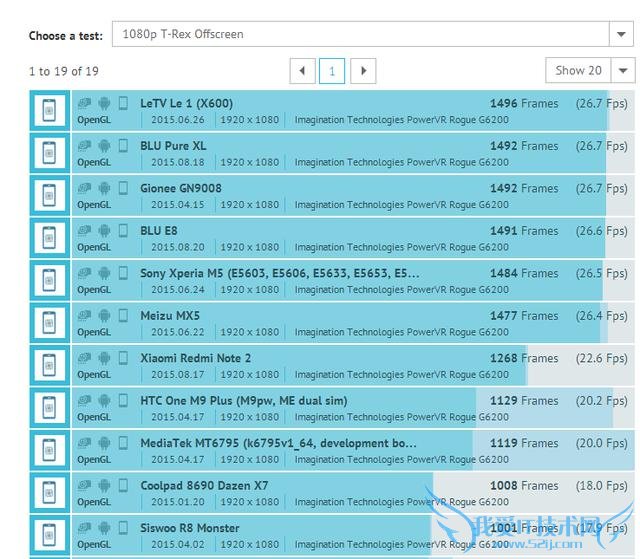This screenshot has width=640, height=559.
Task: Open MediaTek MT6795 development board result
Action: coord(278,443)
